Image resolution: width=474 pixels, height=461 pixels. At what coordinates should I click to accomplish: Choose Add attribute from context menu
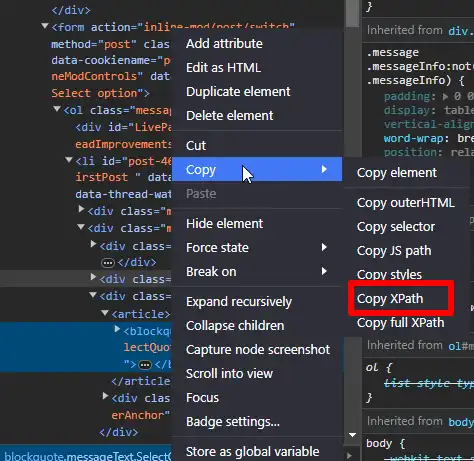pyautogui.click(x=224, y=44)
